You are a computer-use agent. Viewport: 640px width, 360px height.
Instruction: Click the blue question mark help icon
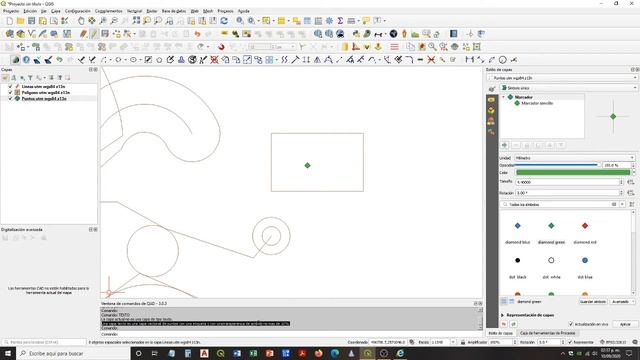pyautogui.click(x=27, y=60)
